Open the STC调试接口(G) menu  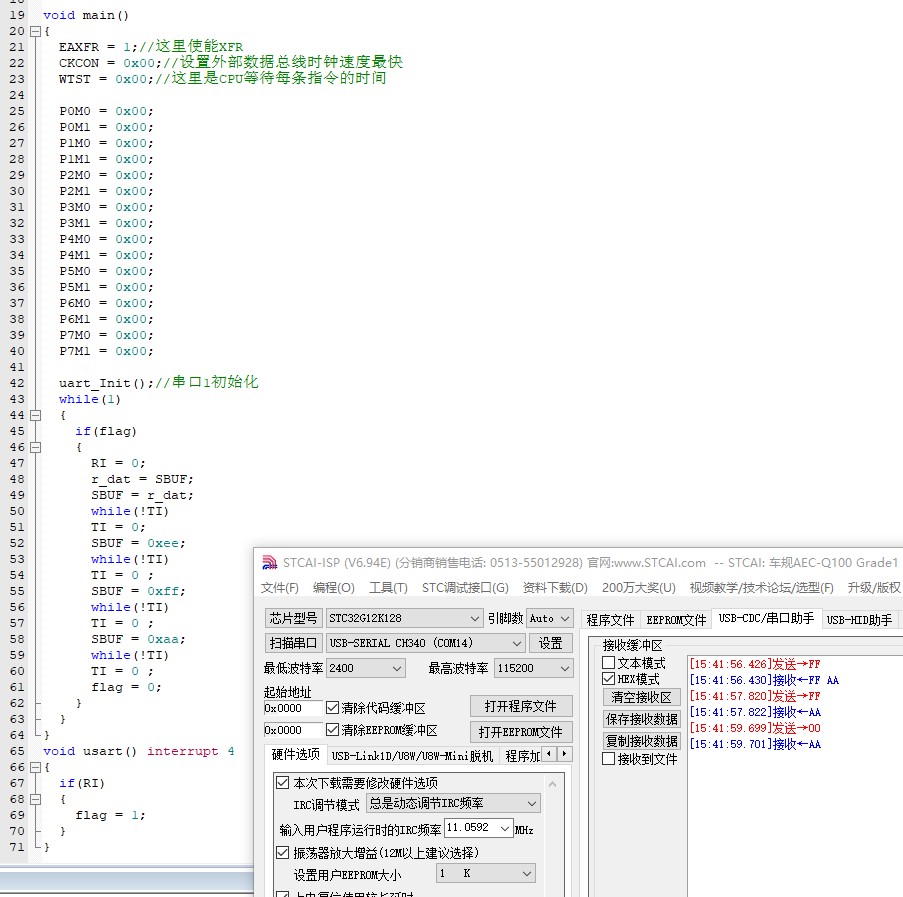[x=465, y=587]
